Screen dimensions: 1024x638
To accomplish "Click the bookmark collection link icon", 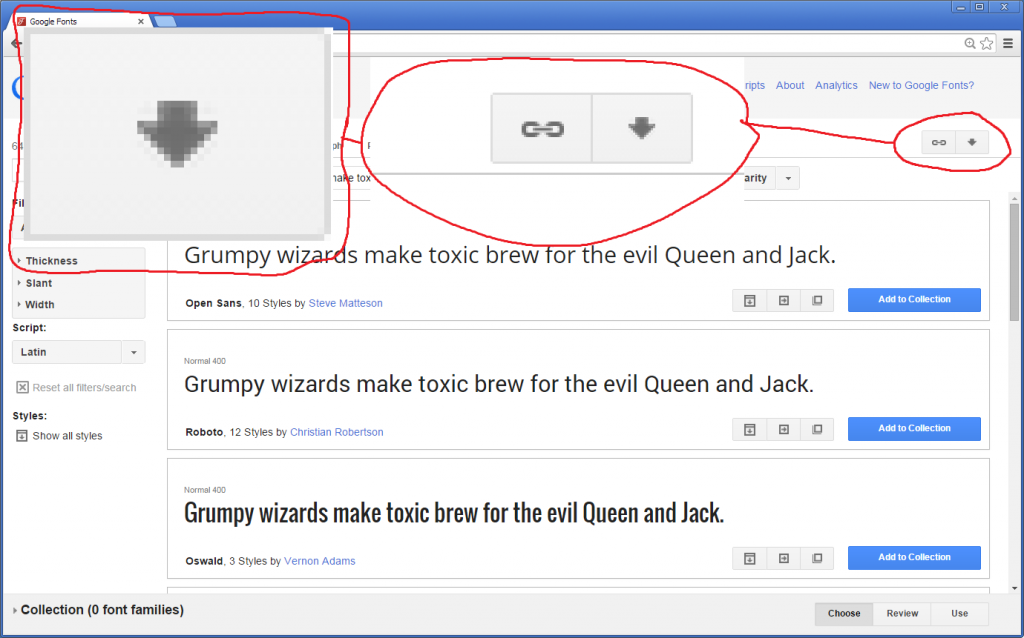I will [x=938, y=142].
